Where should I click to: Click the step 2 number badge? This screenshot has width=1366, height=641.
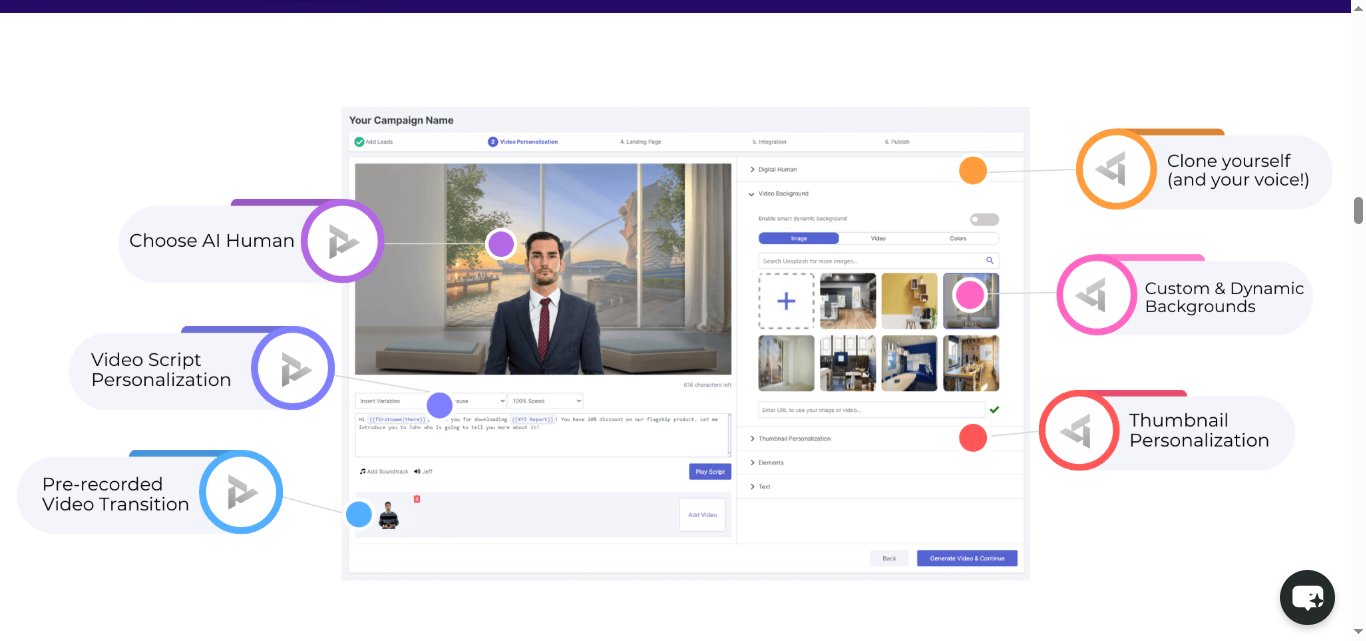click(493, 142)
